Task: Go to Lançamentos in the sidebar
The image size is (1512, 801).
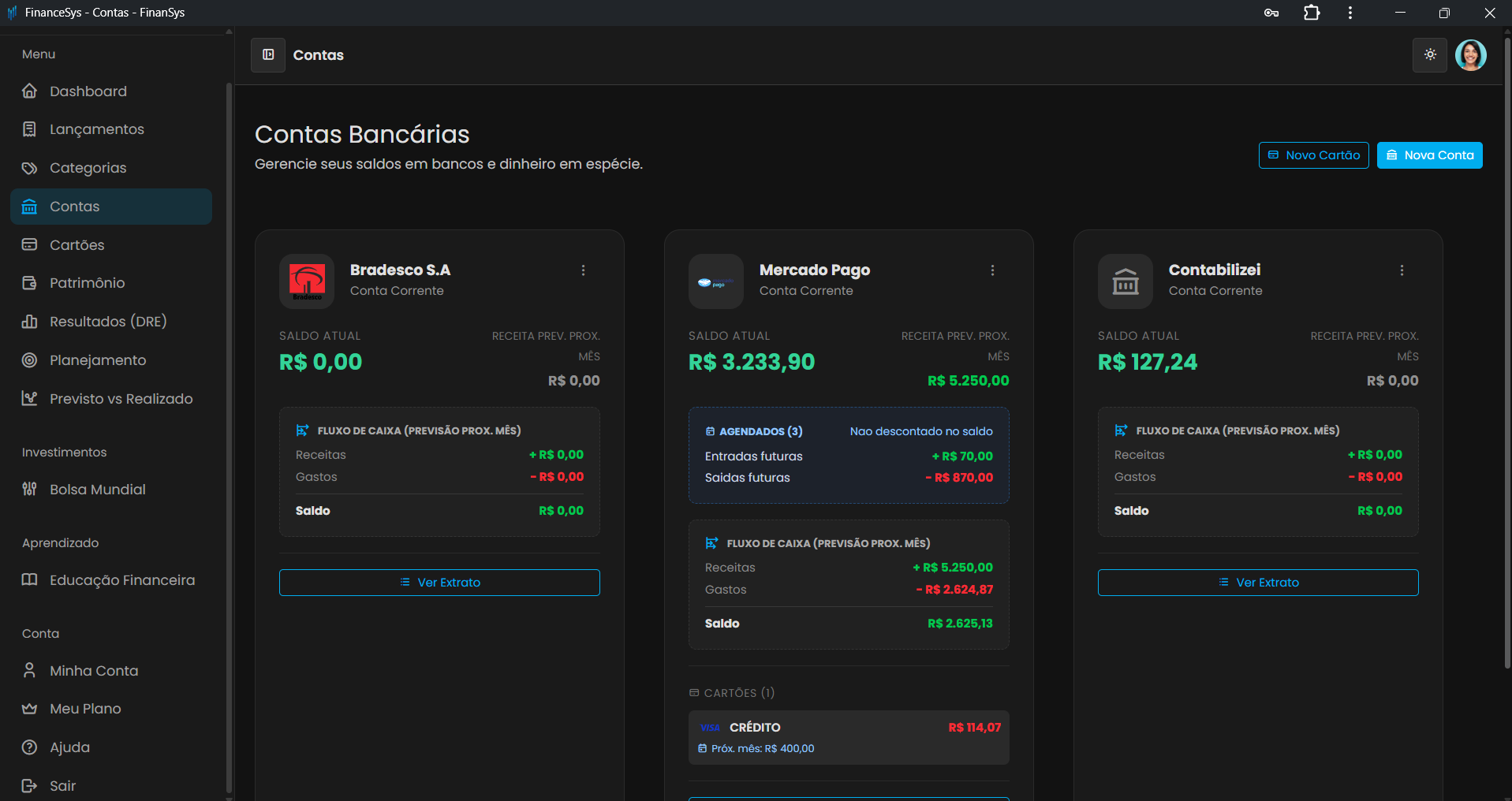Action: point(96,129)
